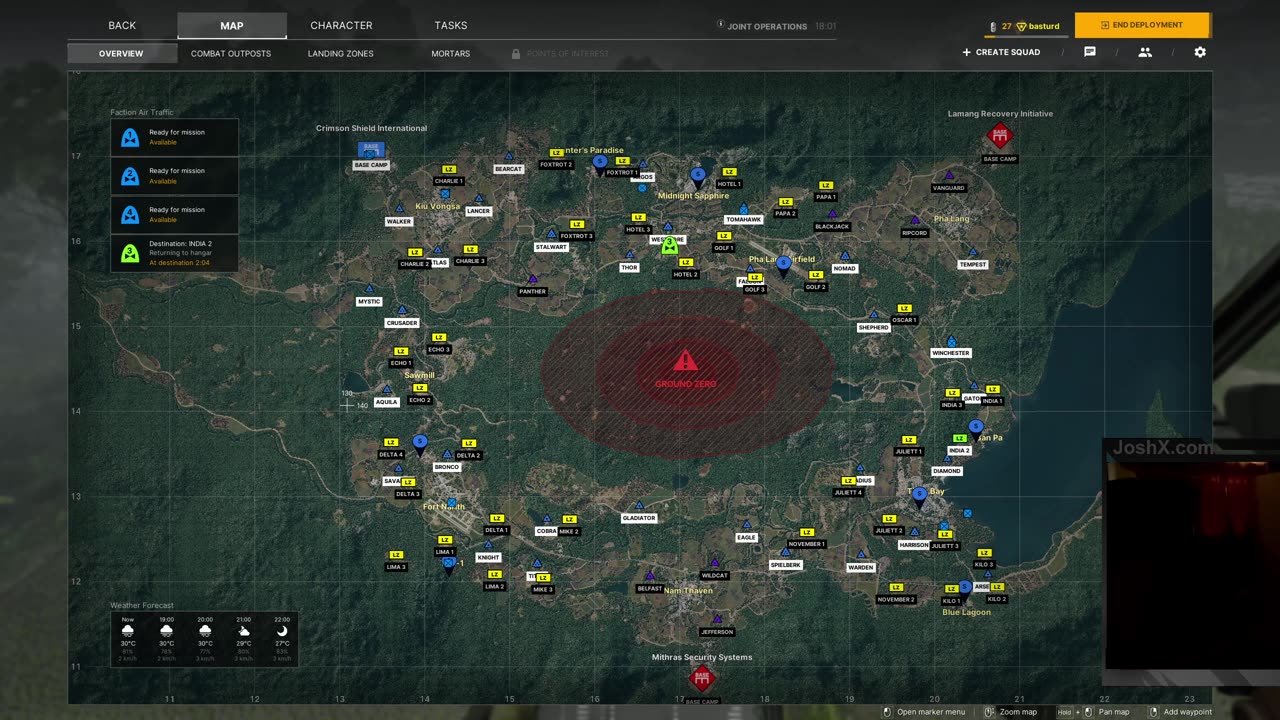Click the GLADIATOR outpost triangle marker
Screen dimensions: 1280x720
(x=639, y=506)
